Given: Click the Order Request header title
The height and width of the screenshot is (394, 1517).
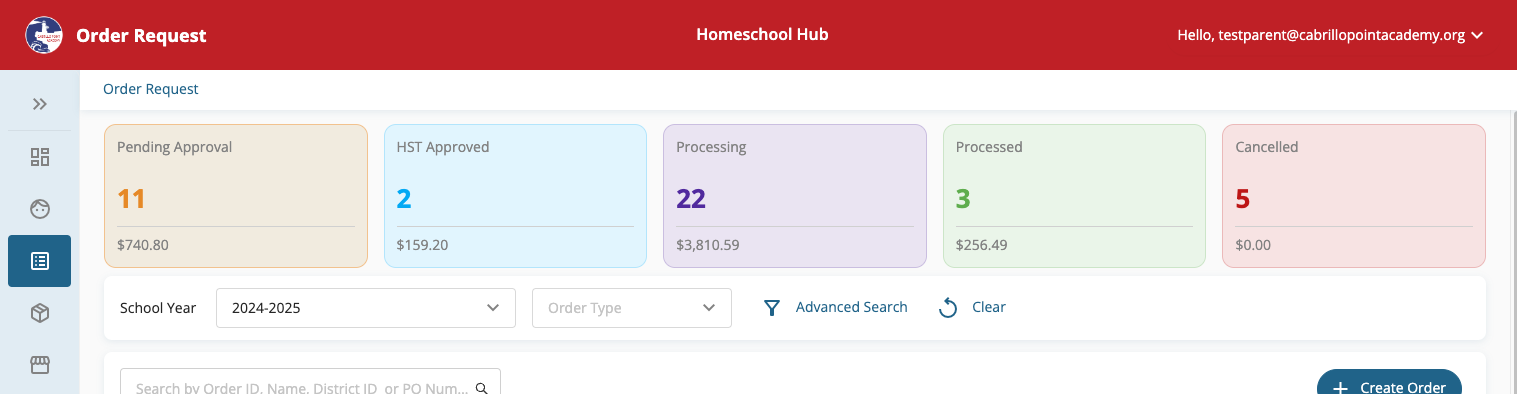Looking at the screenshot, I should point(141,35).
